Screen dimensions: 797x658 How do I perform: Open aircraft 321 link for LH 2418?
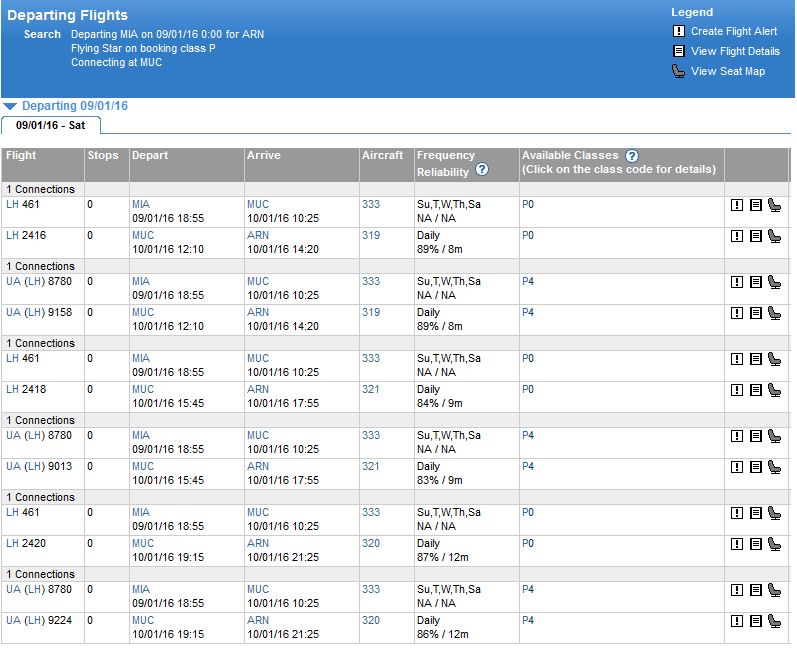[x=370, y=389]
